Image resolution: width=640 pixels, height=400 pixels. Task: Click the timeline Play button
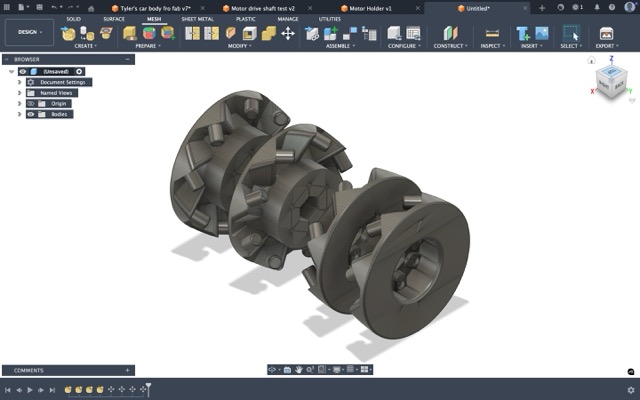(x=30, y=390)
